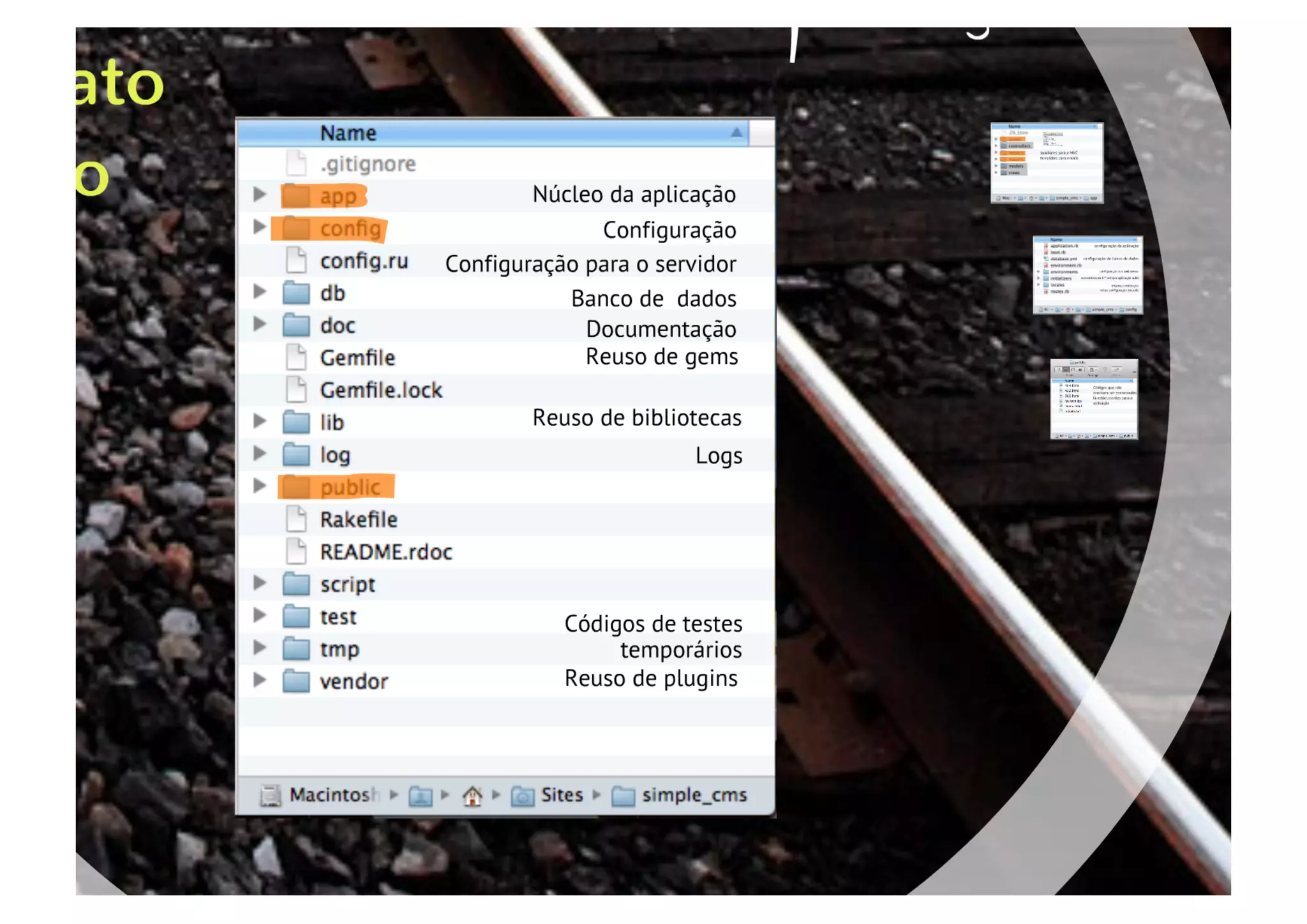Click the 'Reuso de gems' description text
Image resolution: width=1307 pixels, height=924 pixels.
pyautogui.click(x=662, y=357)
